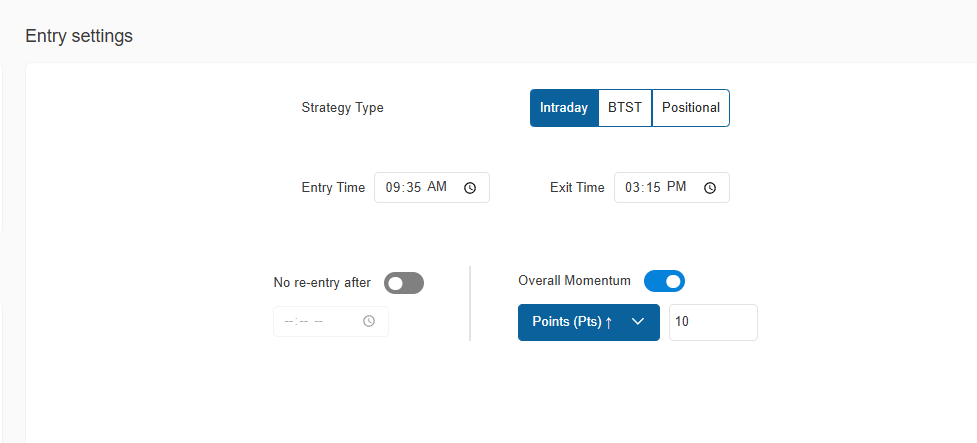Screen dimensions: 977x443
Task: Click the Overall Momentum label
Action: point(575,281)
